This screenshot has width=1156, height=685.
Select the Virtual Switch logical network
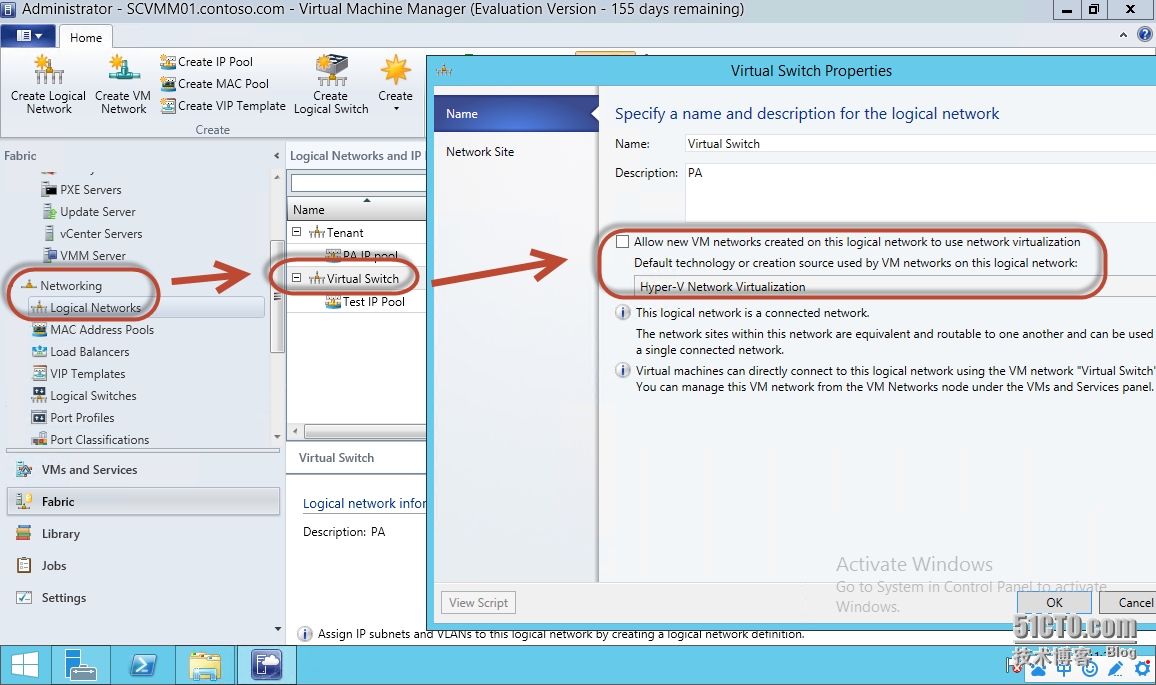coord(362,279)
